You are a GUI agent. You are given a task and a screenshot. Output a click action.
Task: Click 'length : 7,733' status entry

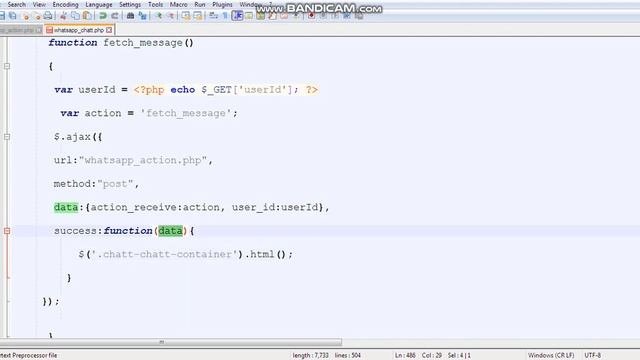click(311, 355)
